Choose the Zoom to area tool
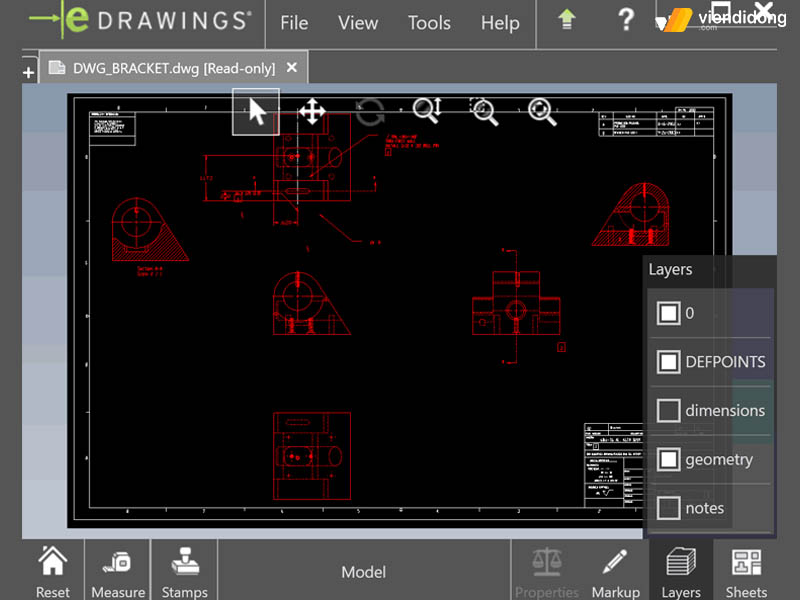Viewport: 800px width, 600px height. 484,111
